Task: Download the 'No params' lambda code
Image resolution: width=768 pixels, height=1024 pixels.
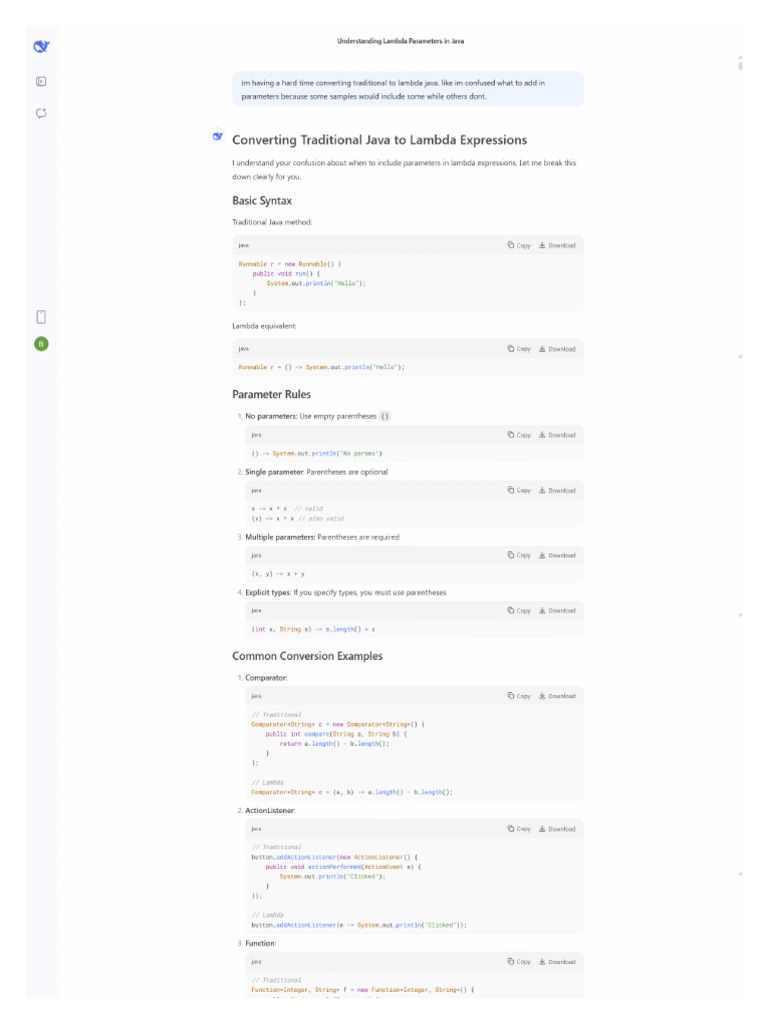Action: [x=557, y=435]
